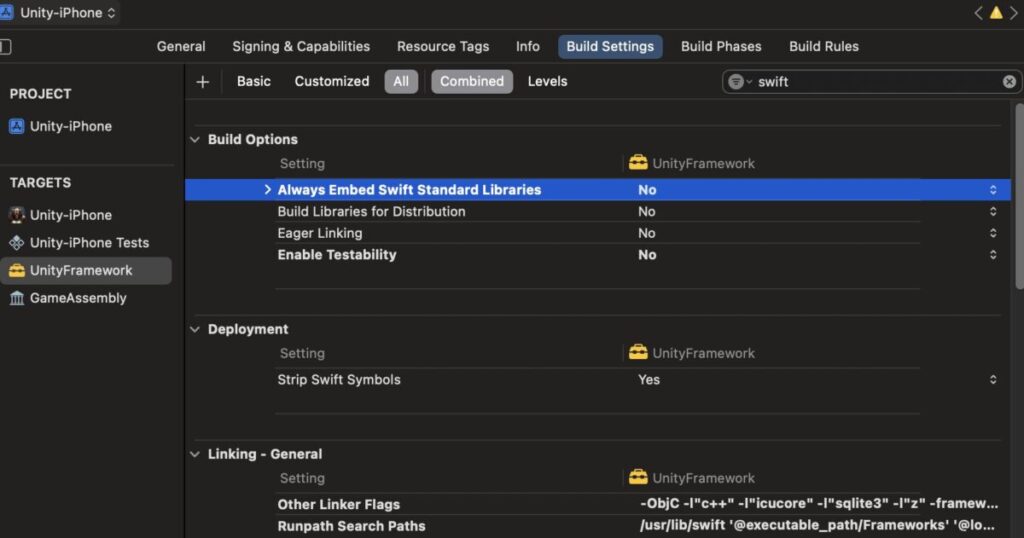
Task: Click the vertical scrollbar of settings list
Action: tap(1019, 196)
